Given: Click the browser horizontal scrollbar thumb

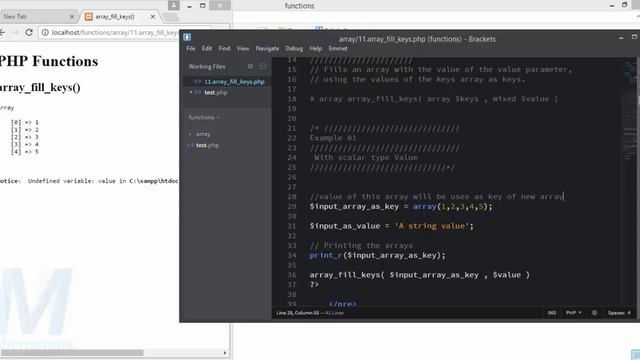Looking at the screenshot, I should point(72,353).
